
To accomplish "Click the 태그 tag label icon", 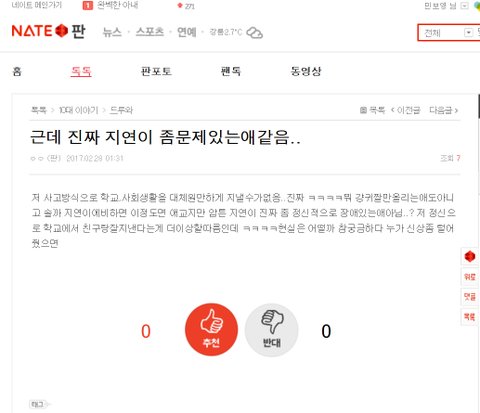I will tap(39, 404).
